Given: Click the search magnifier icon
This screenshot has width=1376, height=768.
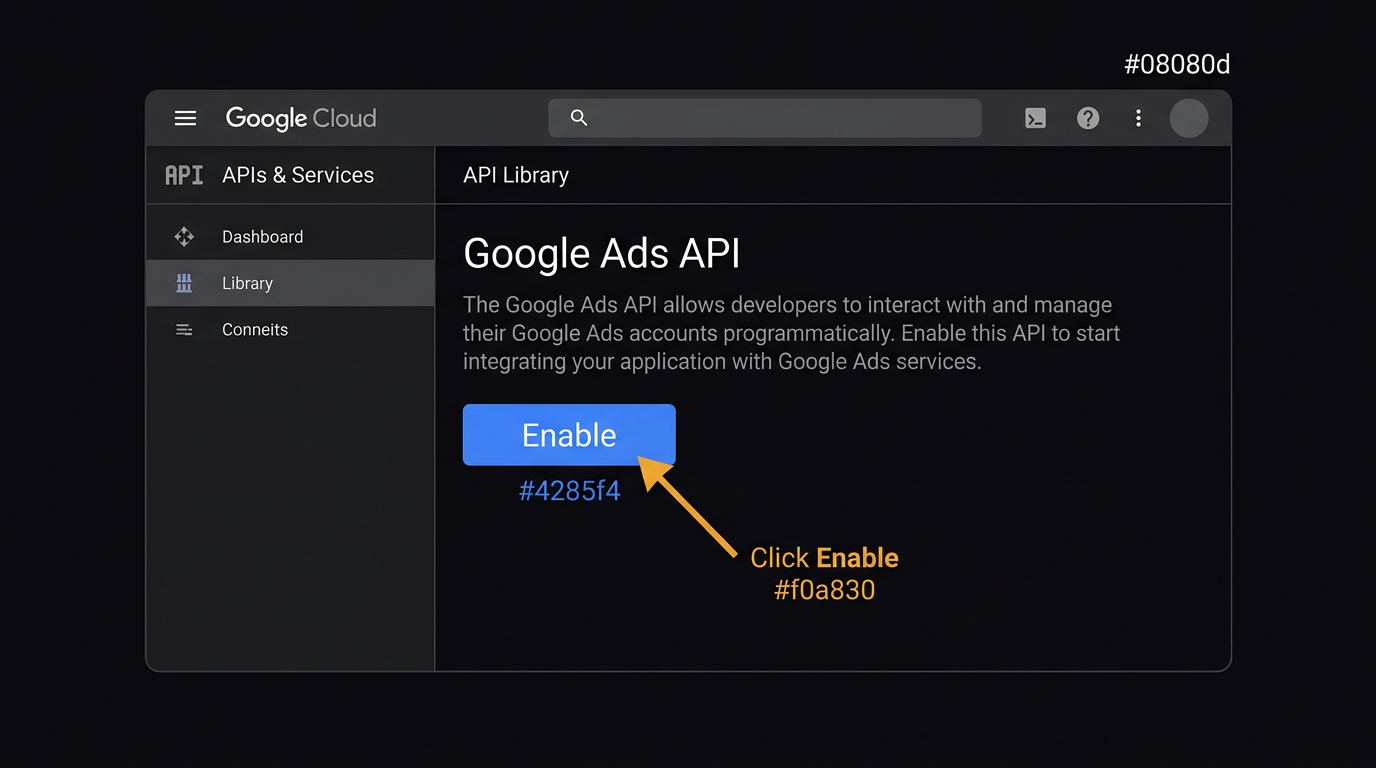Looking at the screenshot, I should [578, 118].
